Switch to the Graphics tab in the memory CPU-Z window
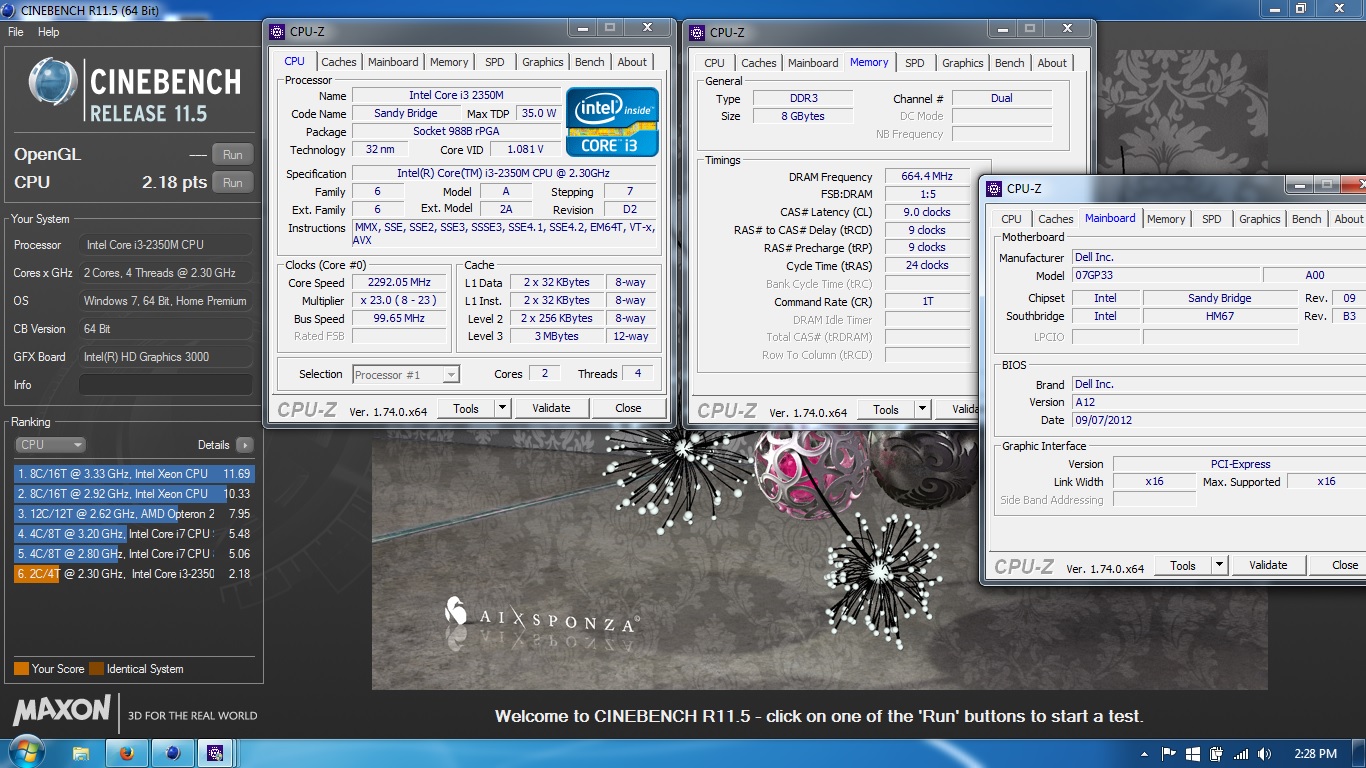 click(x=963, y=63)
